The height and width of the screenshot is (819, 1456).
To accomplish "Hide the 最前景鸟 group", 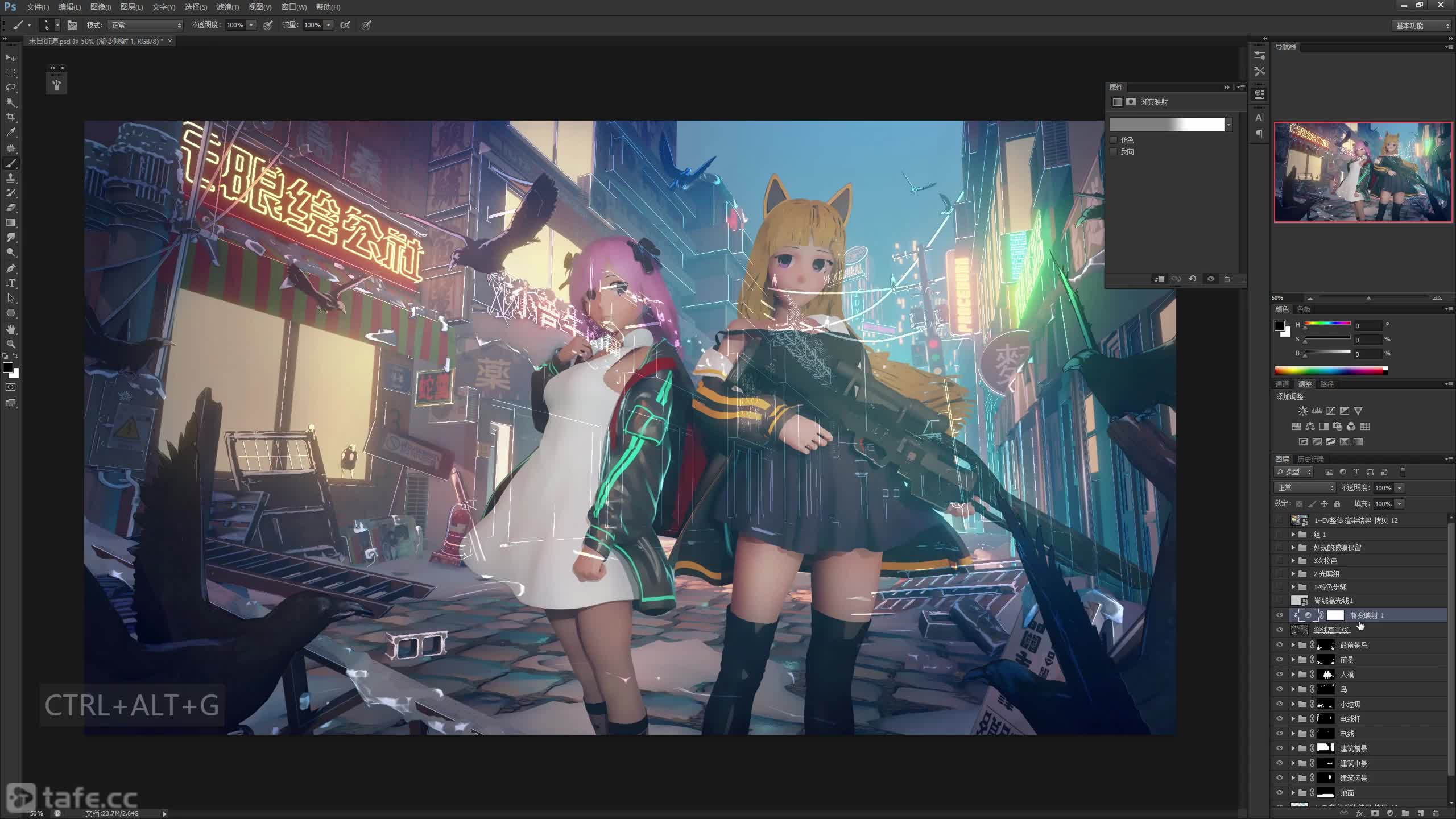I will tap(1280, 645).
